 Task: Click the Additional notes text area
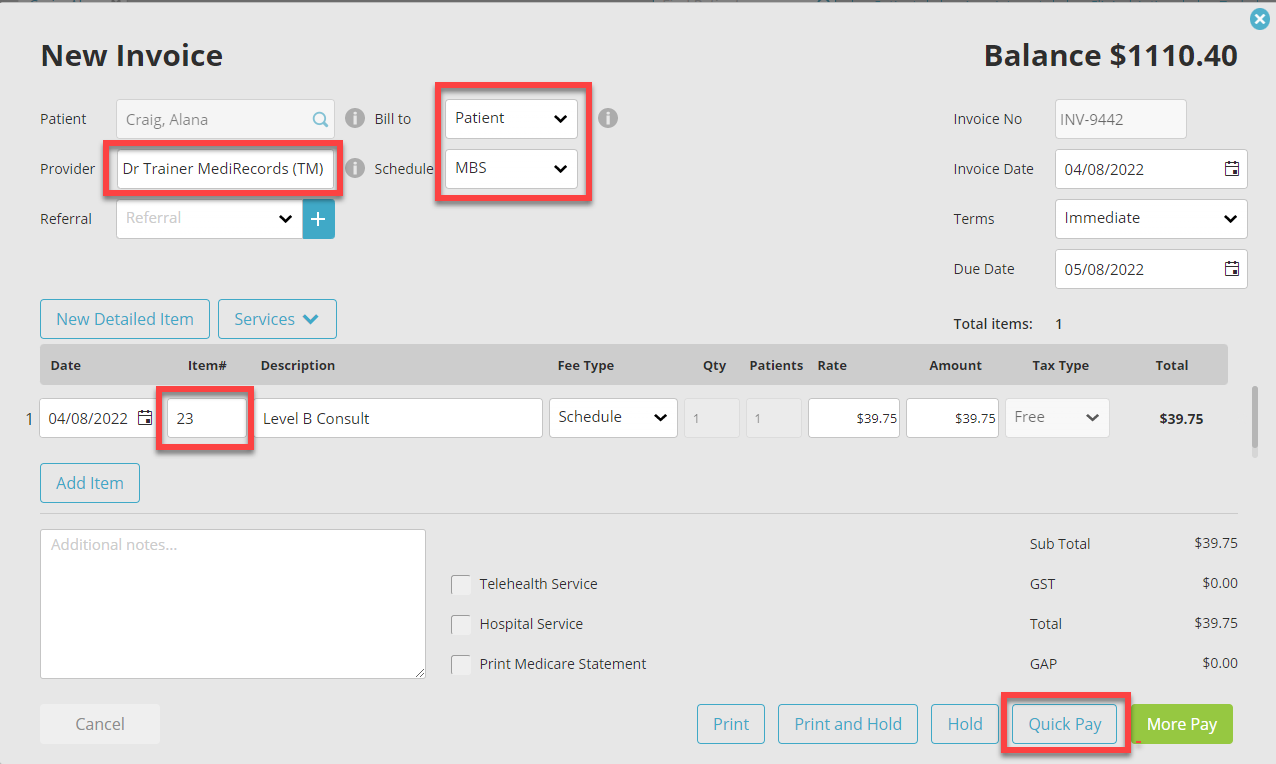[x=233, y=604]
